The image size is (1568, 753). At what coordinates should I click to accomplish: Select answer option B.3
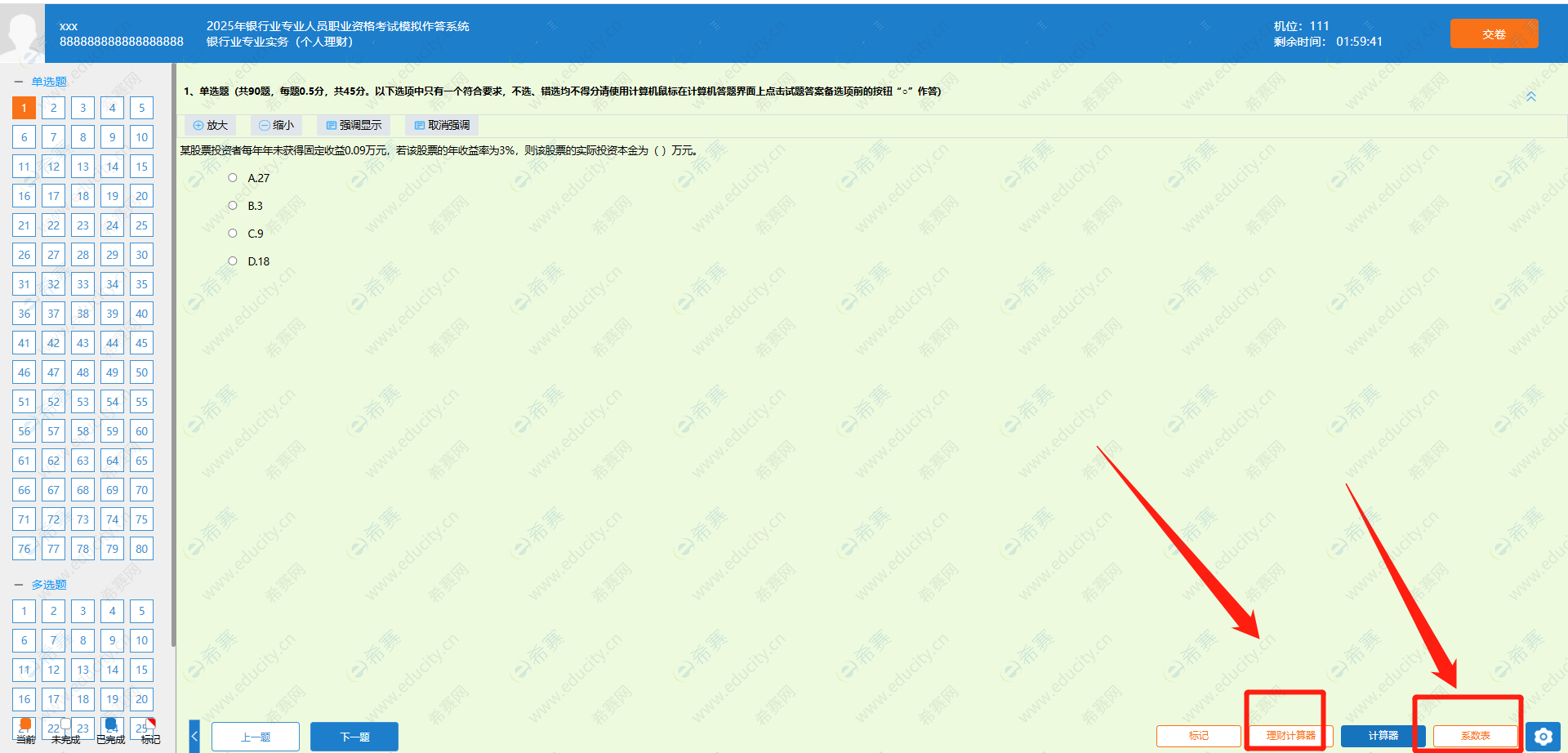[x=233, y=206]
